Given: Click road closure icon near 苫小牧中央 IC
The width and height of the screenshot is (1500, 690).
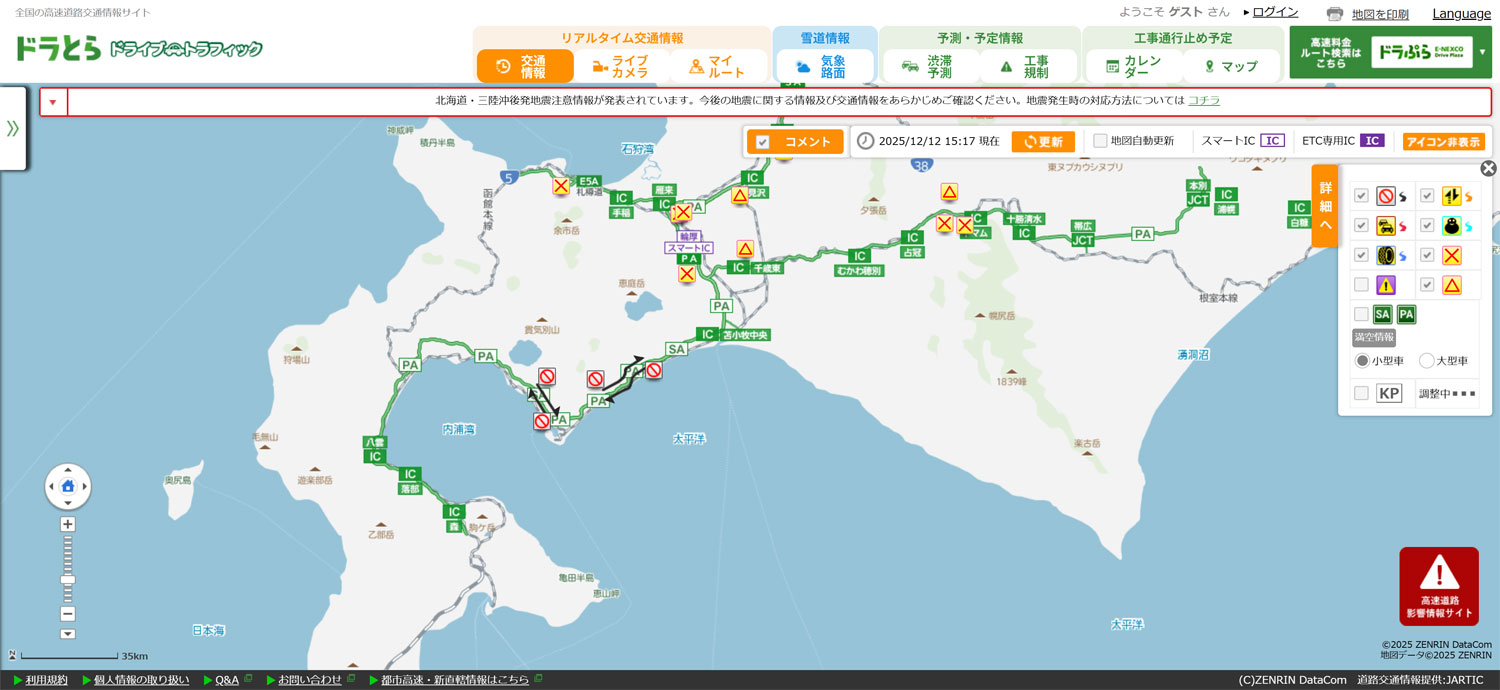Looking at the screenshot, I should pyautogui.click(x=654, y=370).
